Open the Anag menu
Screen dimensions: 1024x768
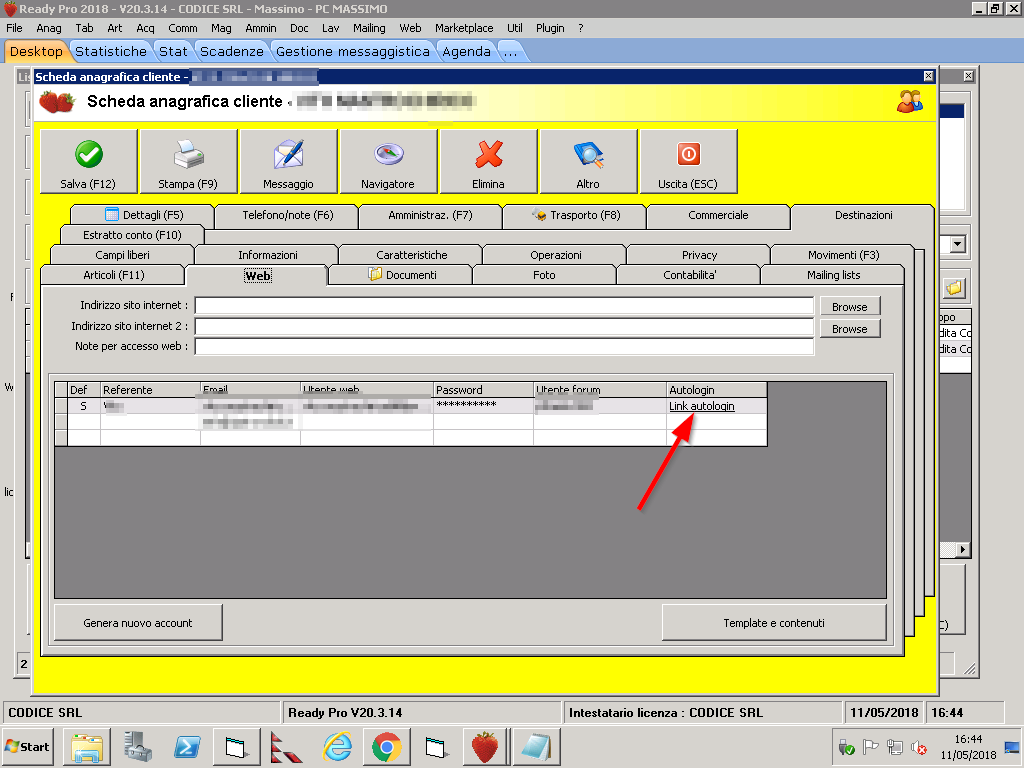pos(49,28)
